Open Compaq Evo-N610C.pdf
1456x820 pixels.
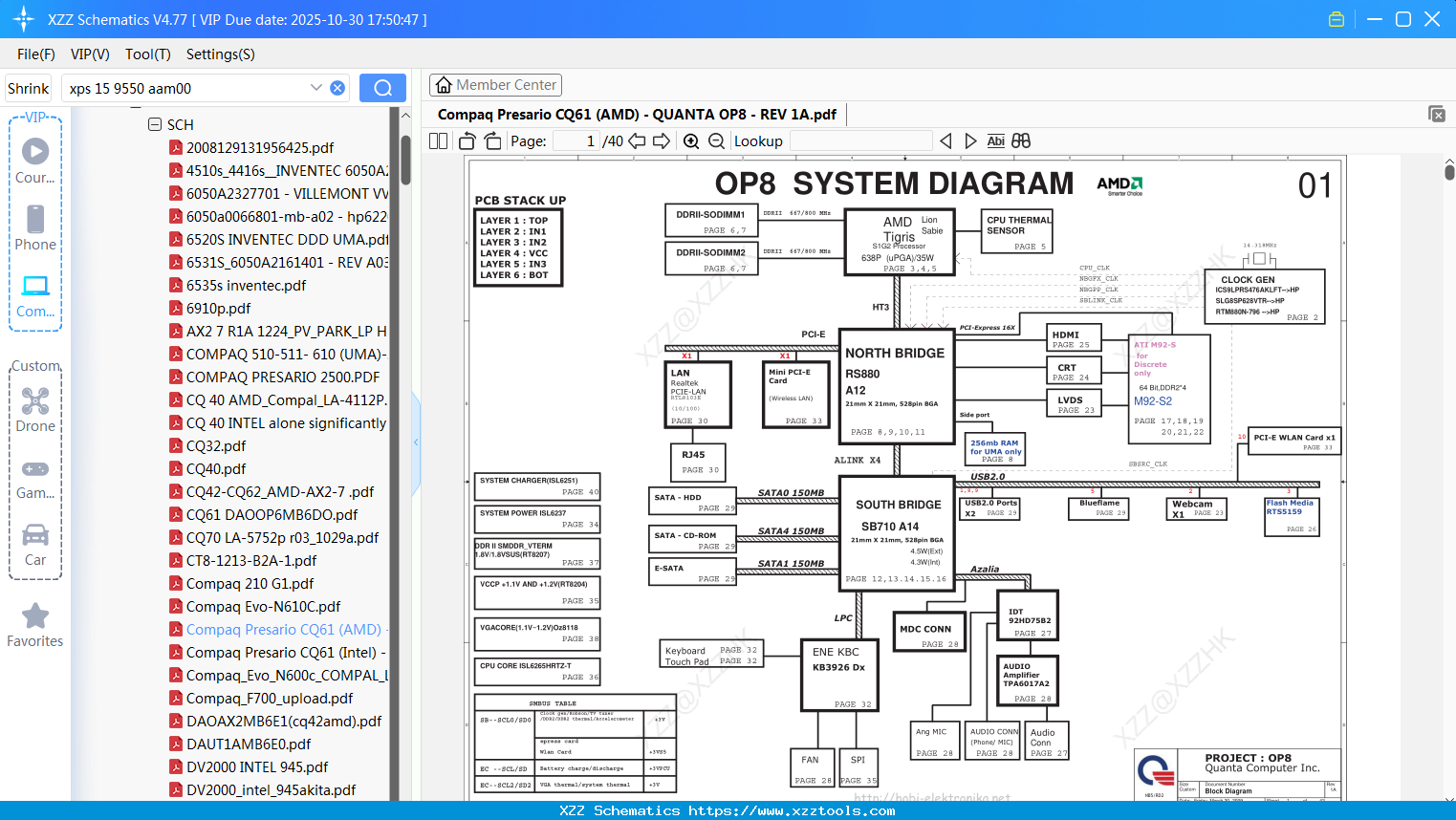tap(263, 607)
